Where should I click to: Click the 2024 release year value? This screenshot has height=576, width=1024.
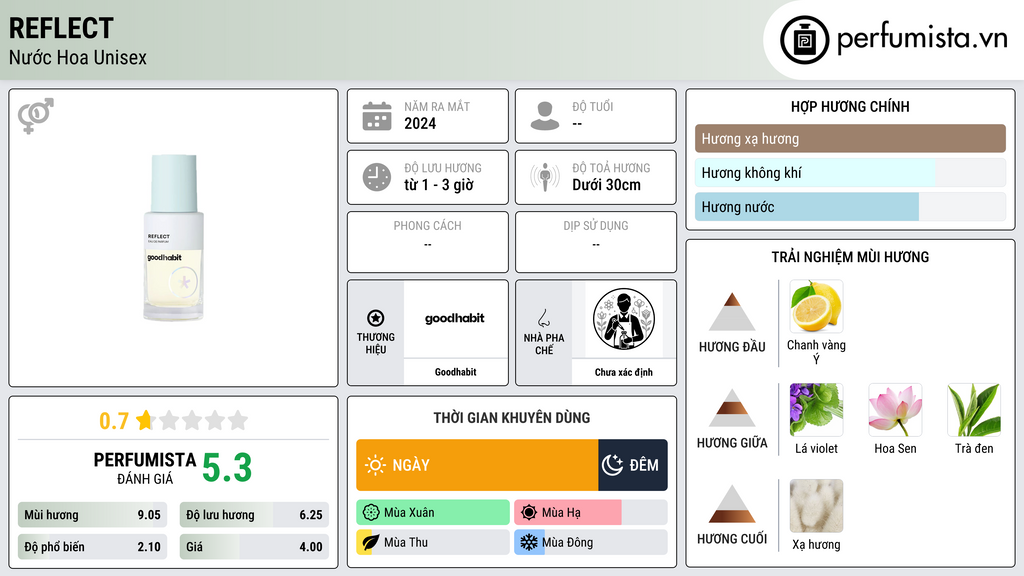tap(420, 123)
